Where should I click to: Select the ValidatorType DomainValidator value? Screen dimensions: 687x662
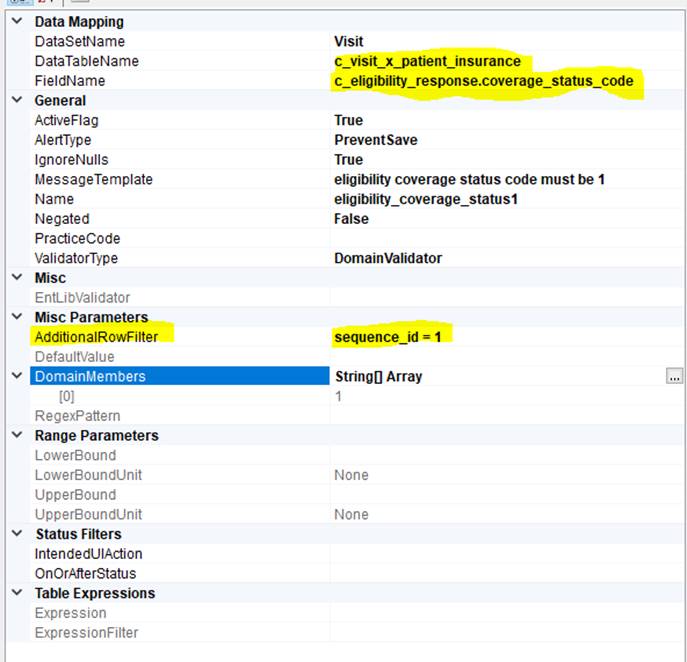click(x=388, y=258)
